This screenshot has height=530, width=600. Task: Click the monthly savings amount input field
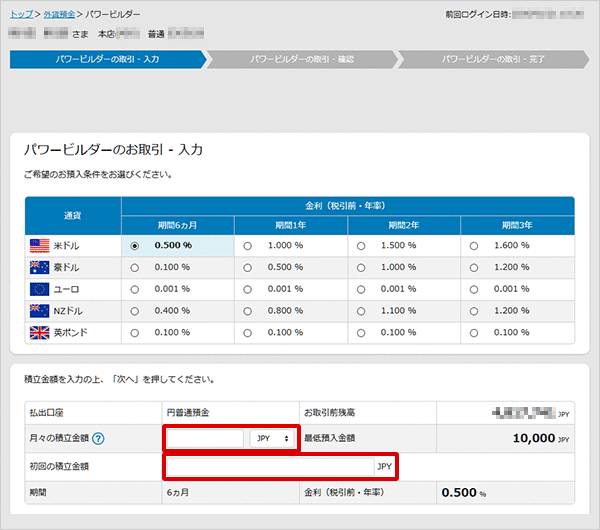point(205,438)
